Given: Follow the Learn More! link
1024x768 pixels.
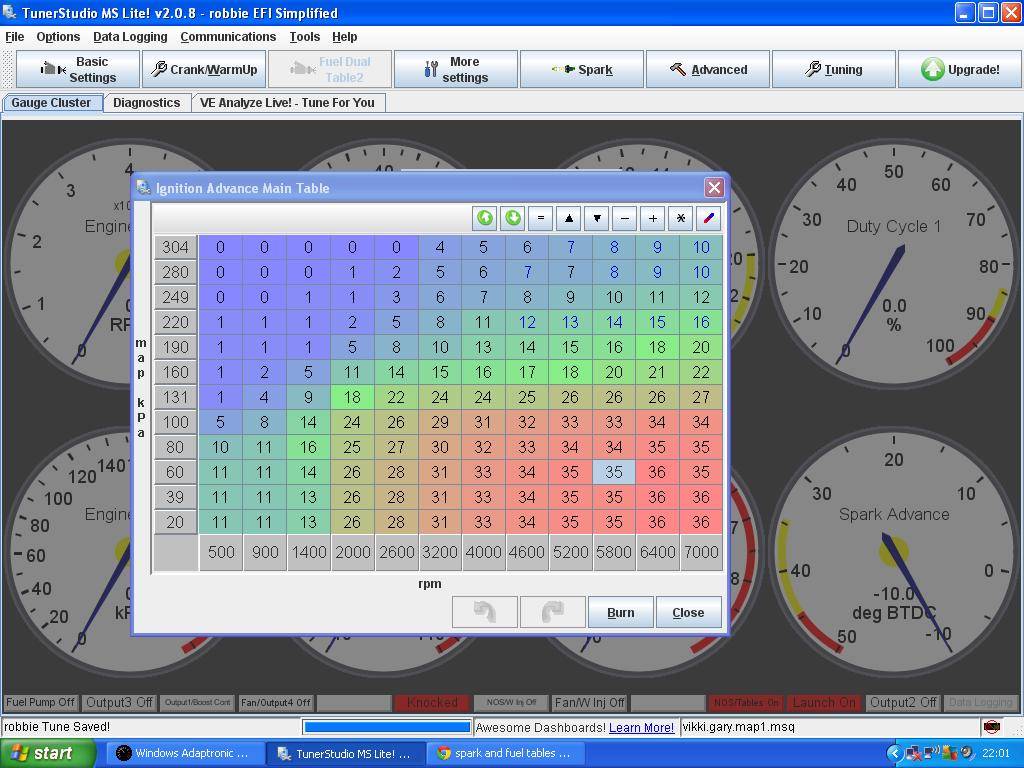Looking at the screenshot, I should (x=641, y=727).
